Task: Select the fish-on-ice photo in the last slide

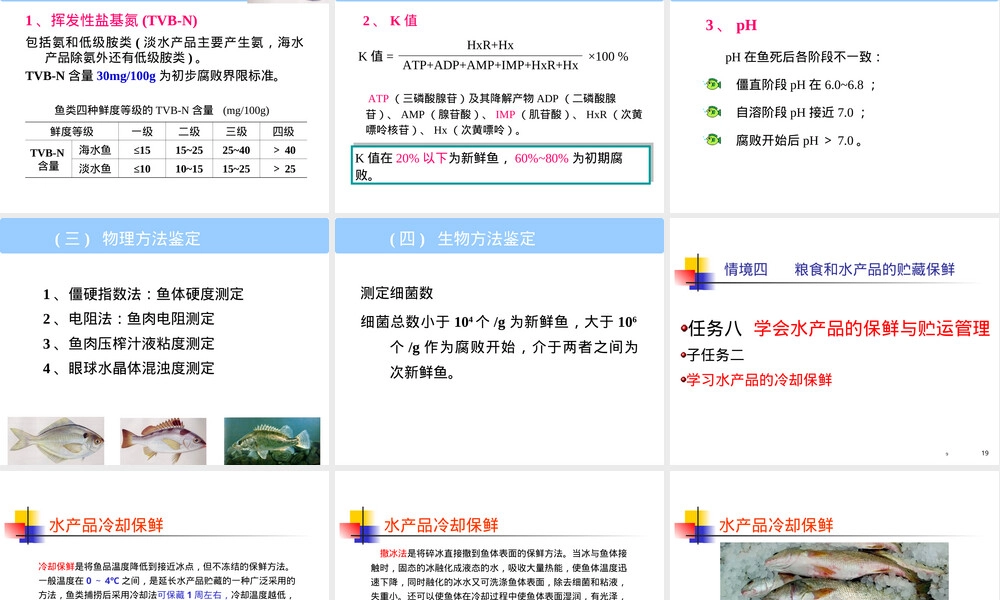Action: (834, 571)
